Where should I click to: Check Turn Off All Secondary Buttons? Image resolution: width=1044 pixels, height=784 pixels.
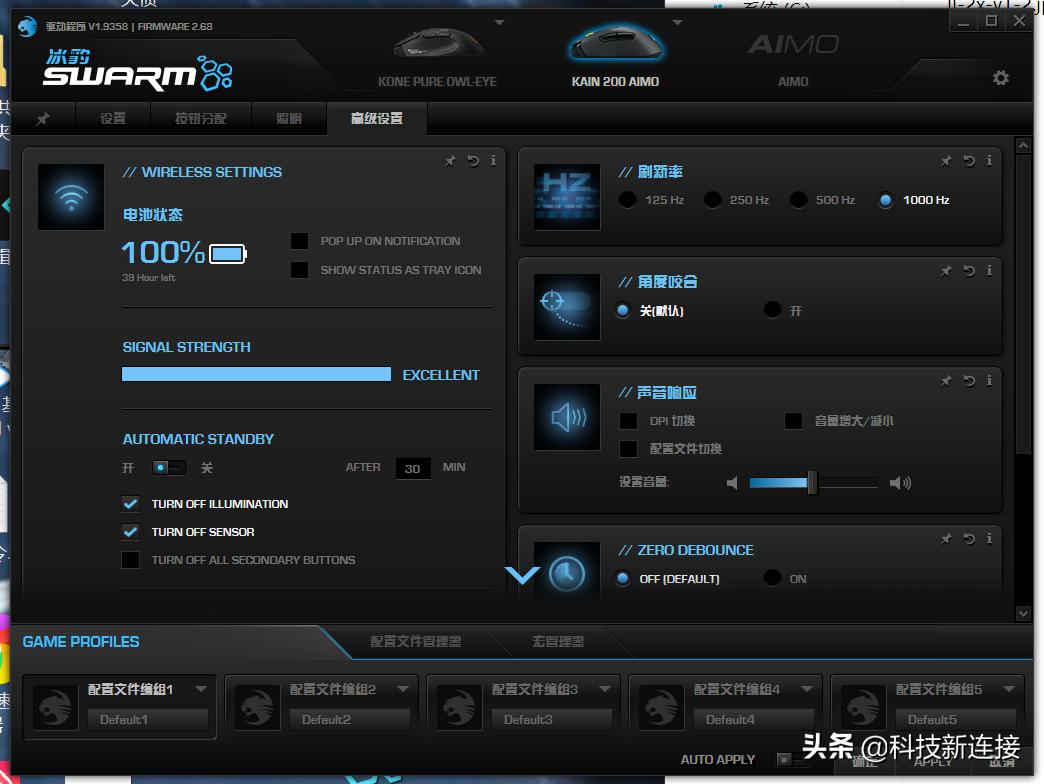(x=130, y=560)
